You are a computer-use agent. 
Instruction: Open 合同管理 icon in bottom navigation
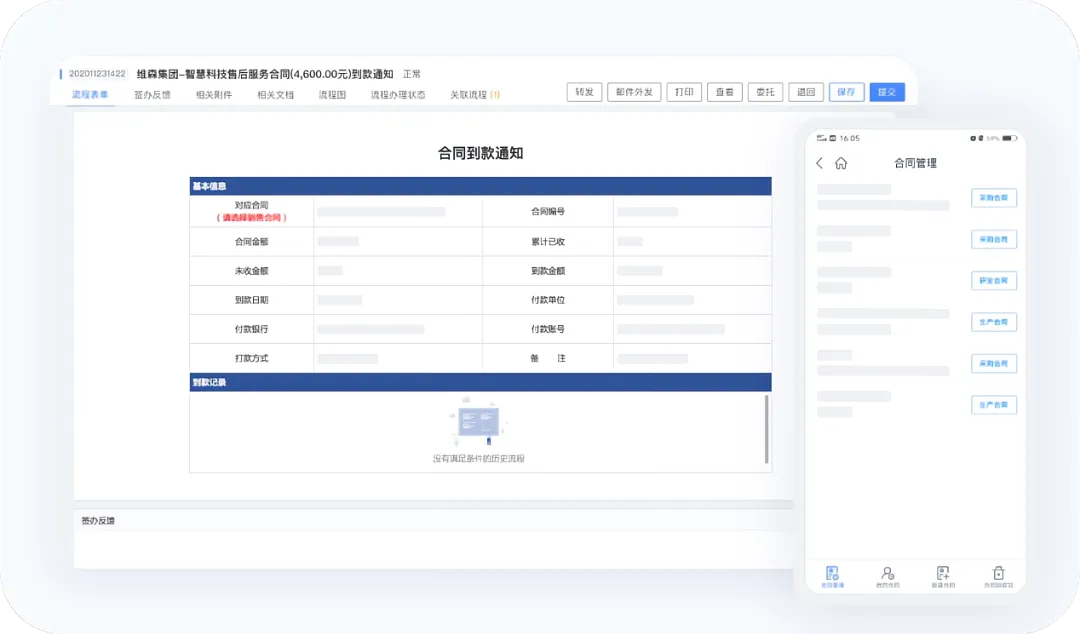(x=832, y=574)
